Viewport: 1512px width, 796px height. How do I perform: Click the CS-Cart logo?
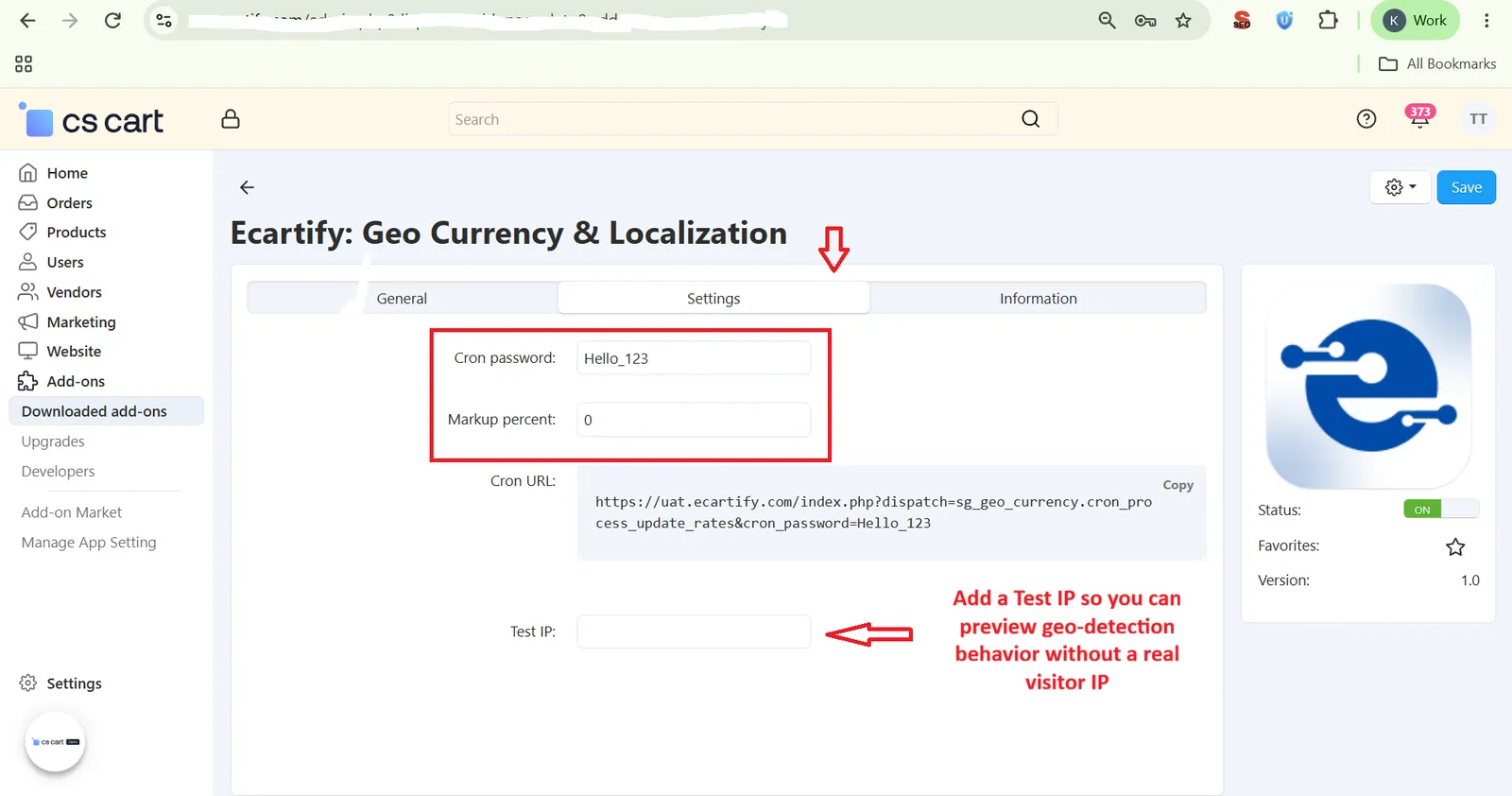point(92,120)
